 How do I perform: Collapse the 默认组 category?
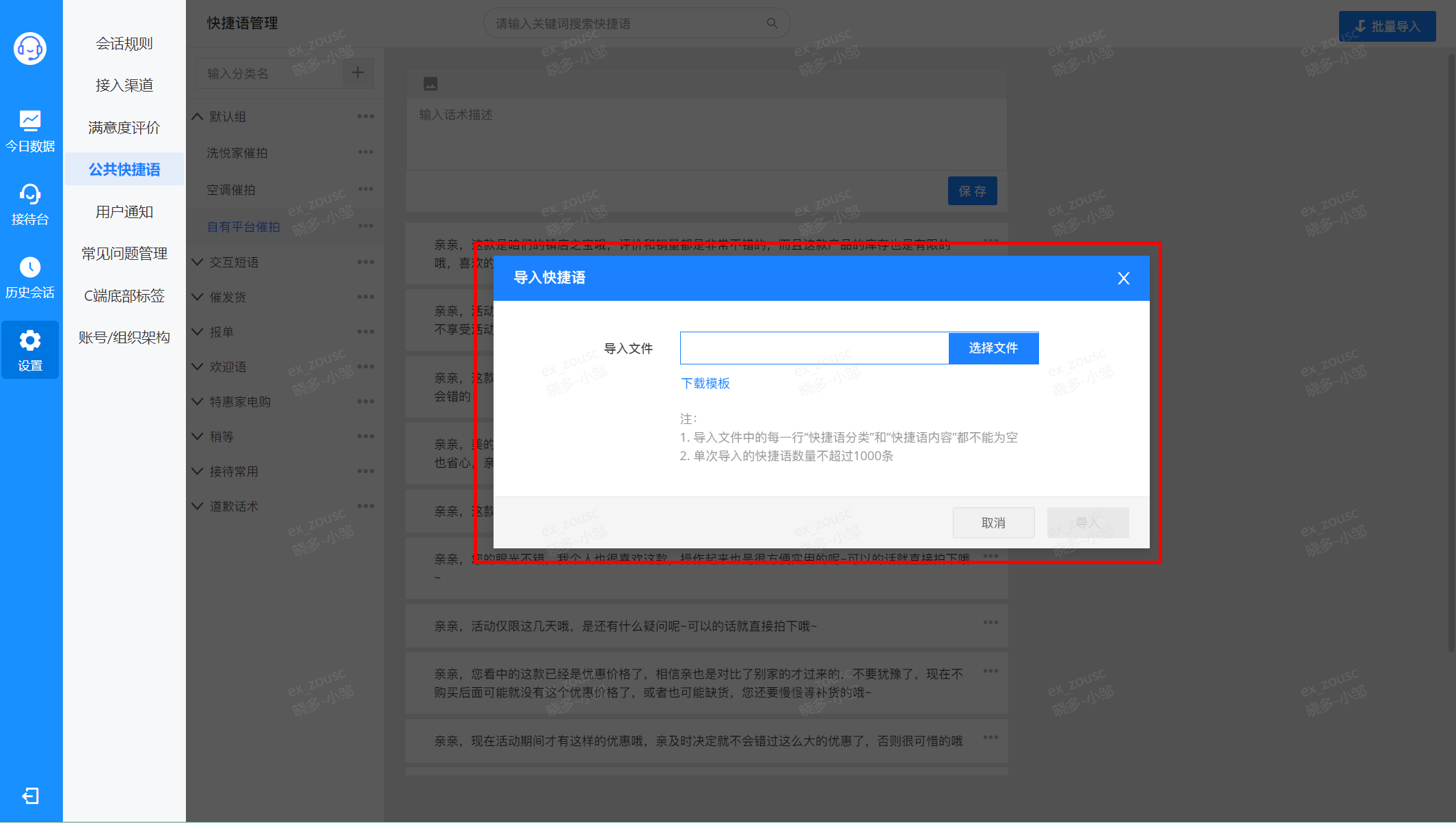(198, 116)
